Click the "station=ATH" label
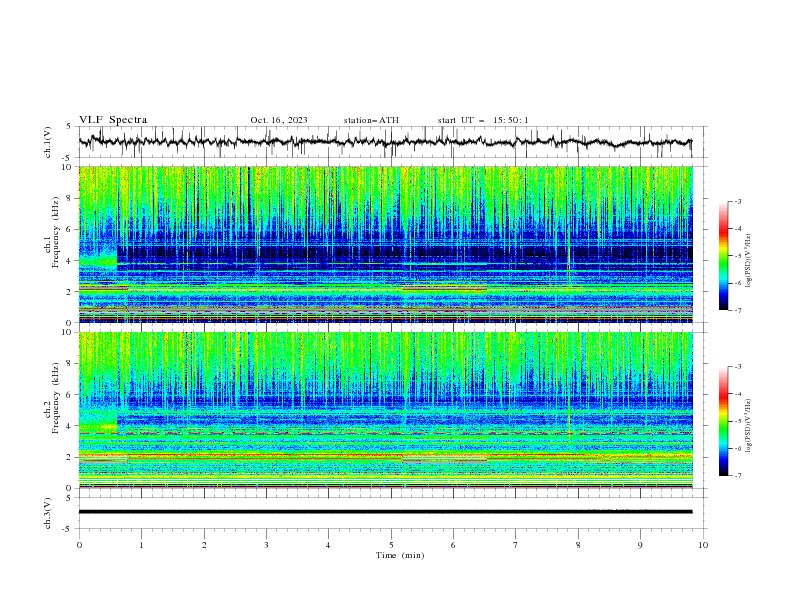Viewport: 792px width, 612px height. pos(371,120)
